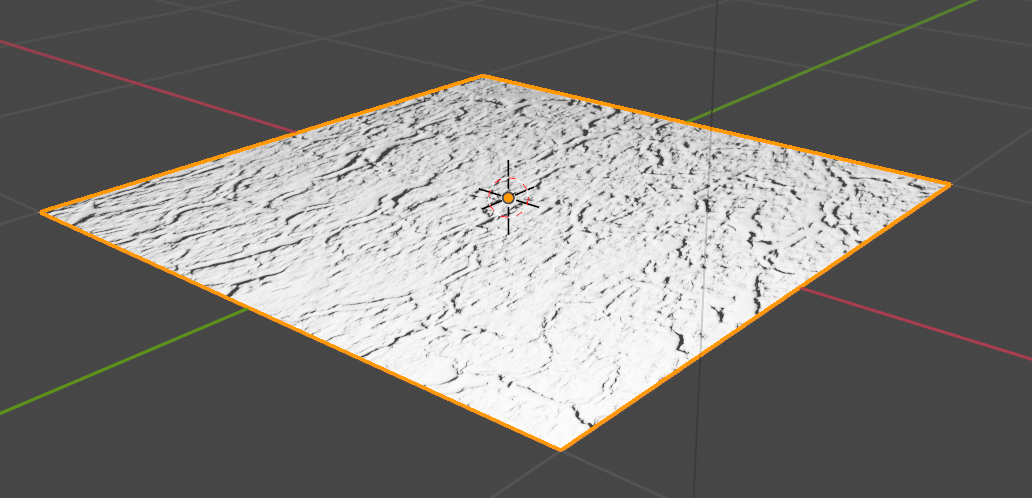Select the plane's lower-left orange edge
Image resolution: width=1032 pixels, height=498 pixels.
[300, 329]
